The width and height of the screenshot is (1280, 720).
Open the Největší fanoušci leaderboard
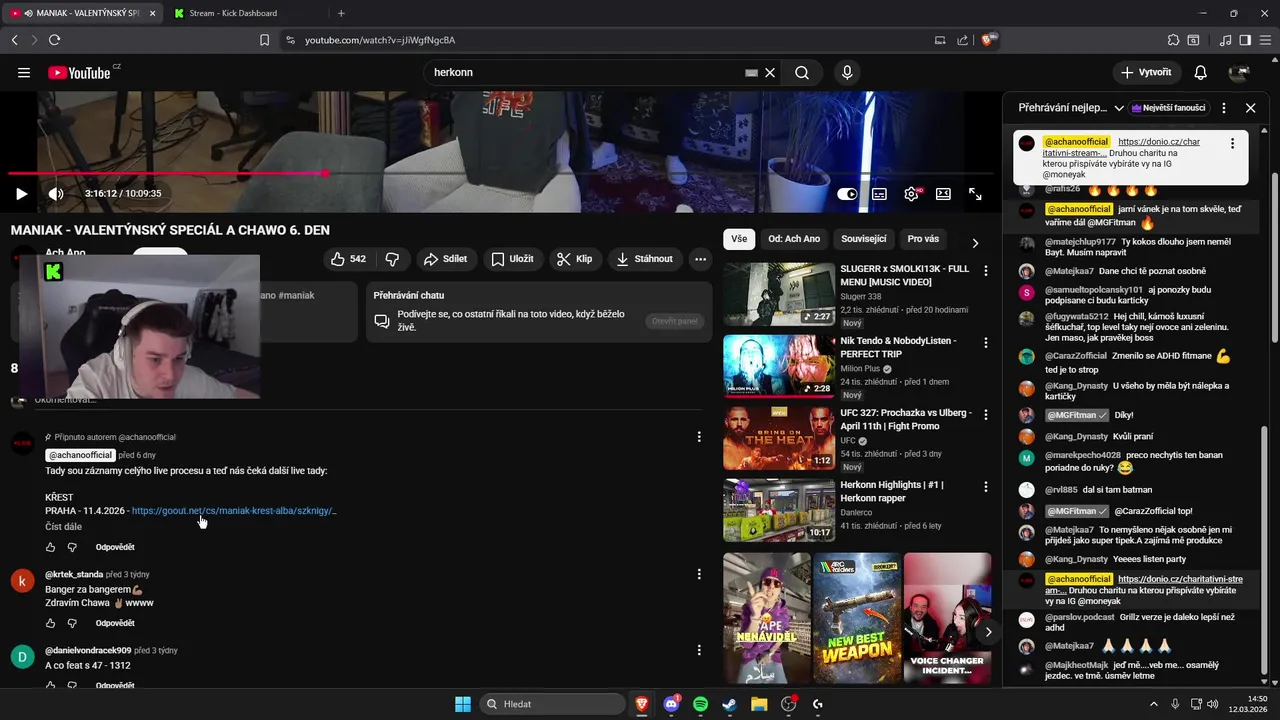1170,108
